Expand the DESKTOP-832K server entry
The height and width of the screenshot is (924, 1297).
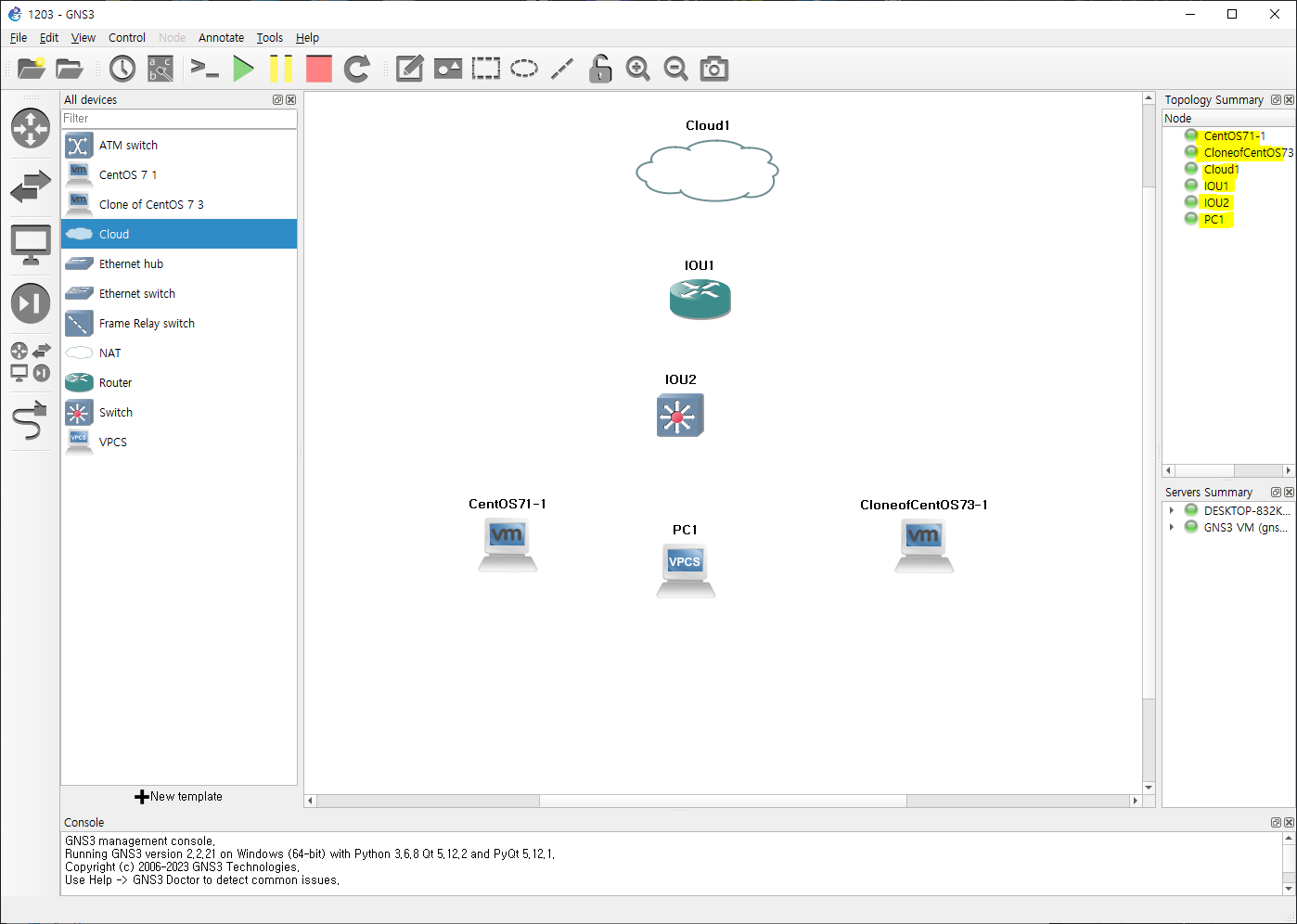click(1172, 511)
